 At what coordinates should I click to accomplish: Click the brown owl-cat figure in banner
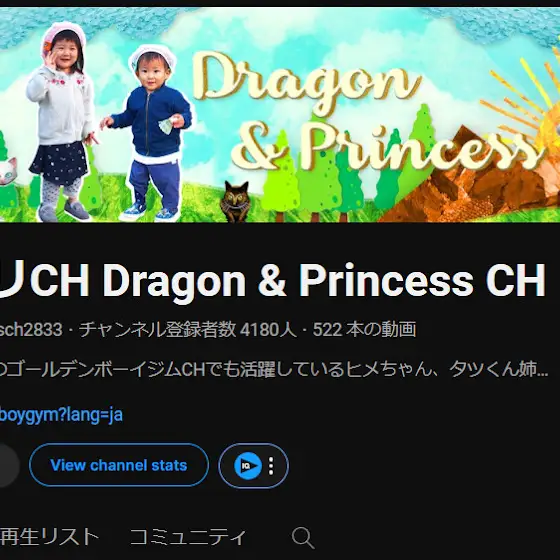pos(235,201)
